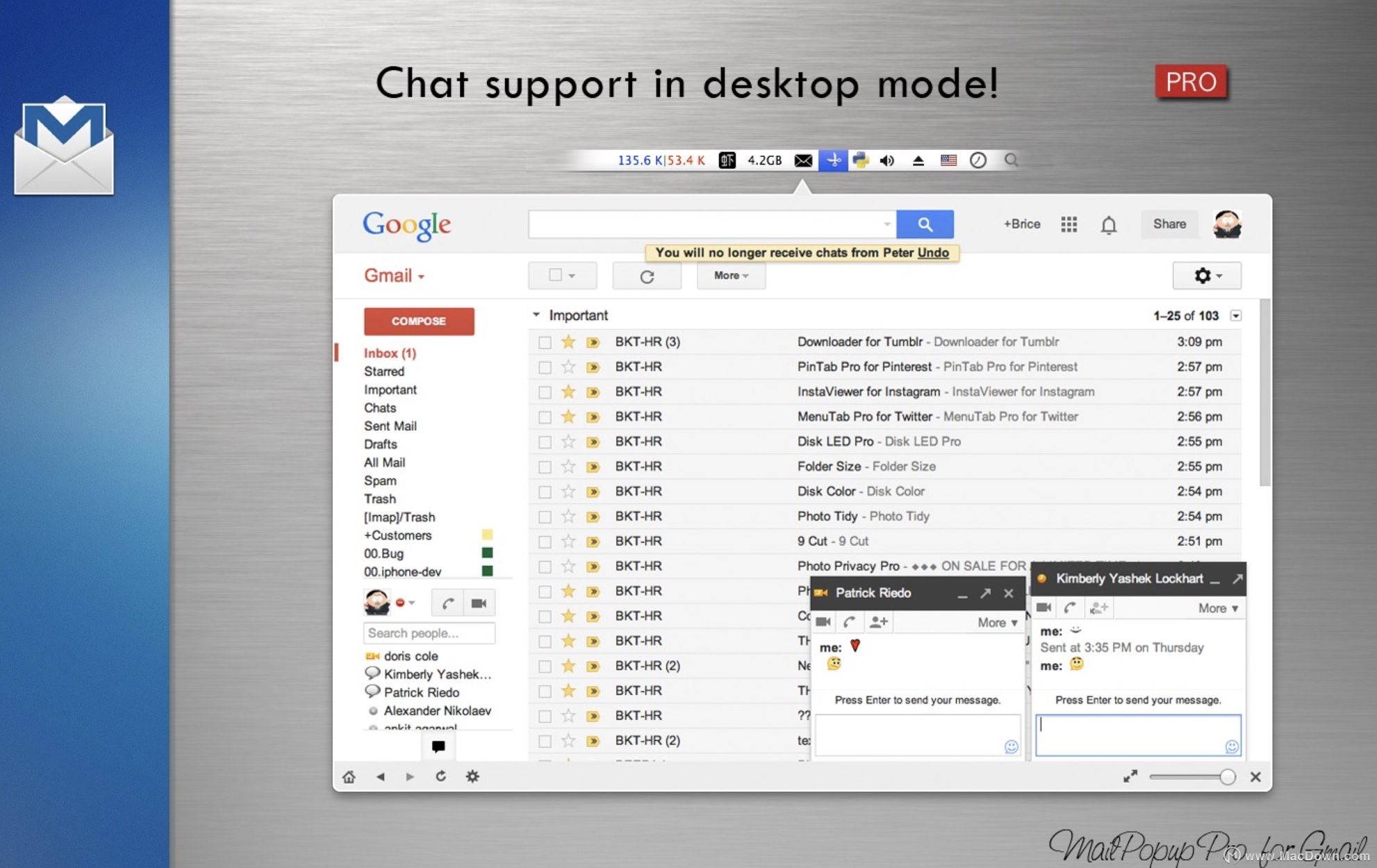Toggle importance marker on Photo Tidy email
This screenshot has height=868, width=1377.
[x=593, y=517]
